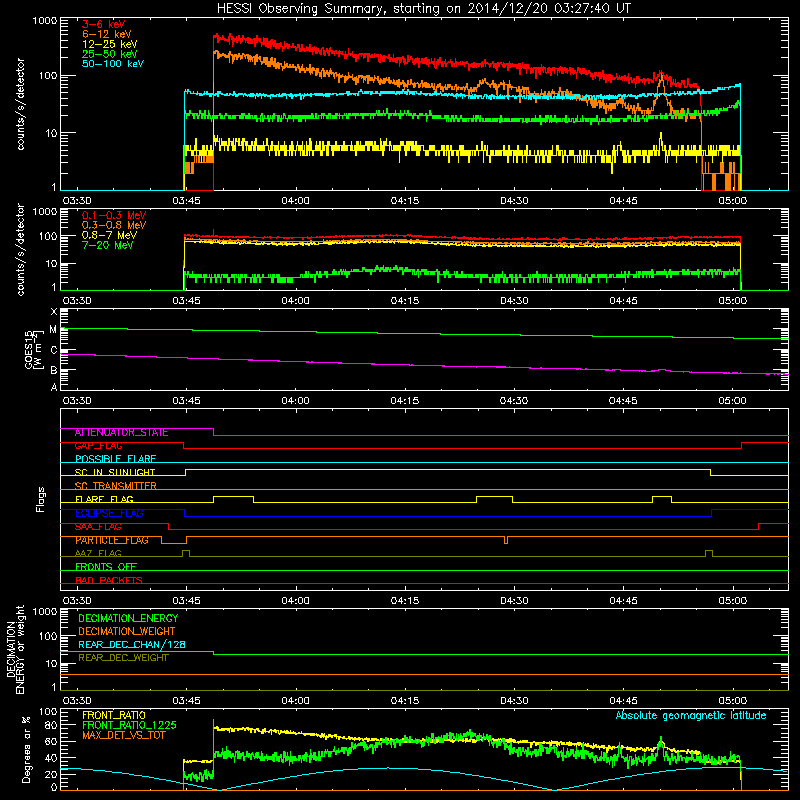Image resolution: width=800 pixels, height=800 pixels.
Task: Click Absolute geomagnetic latitude label
Action: pos(691,715)
